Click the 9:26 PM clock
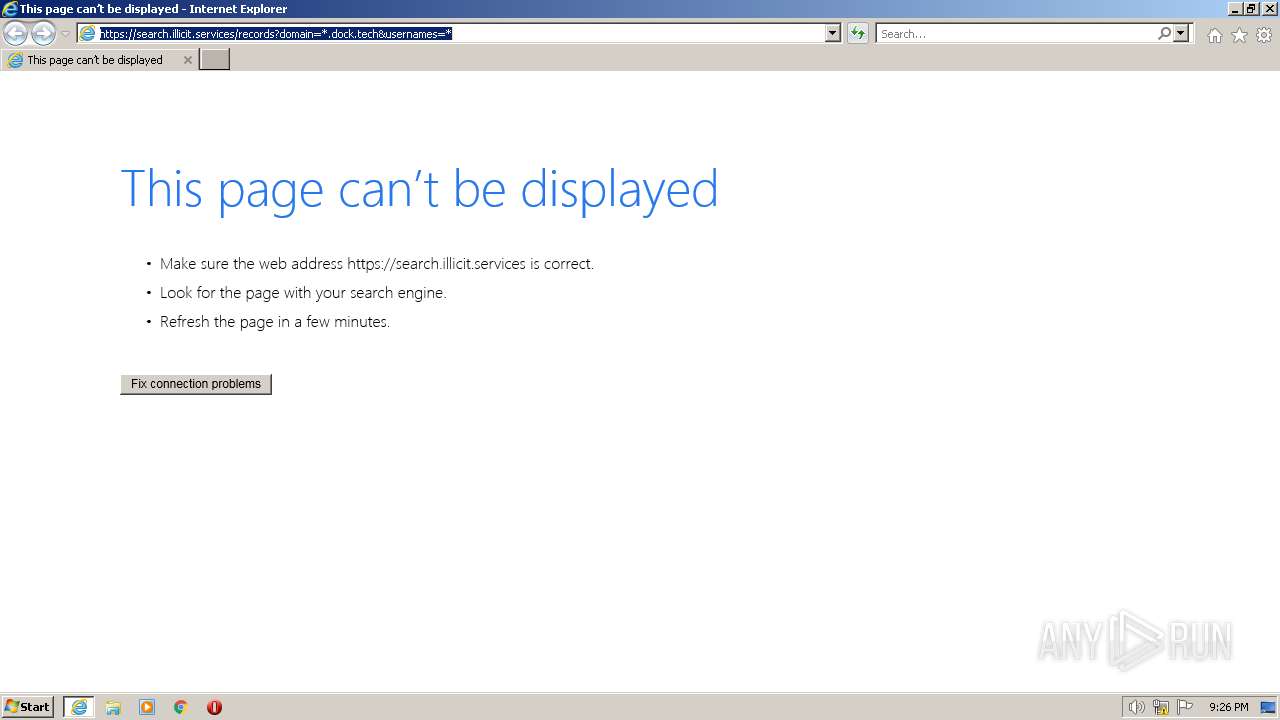This screenshot has width=1280, height=720. 1229,707
